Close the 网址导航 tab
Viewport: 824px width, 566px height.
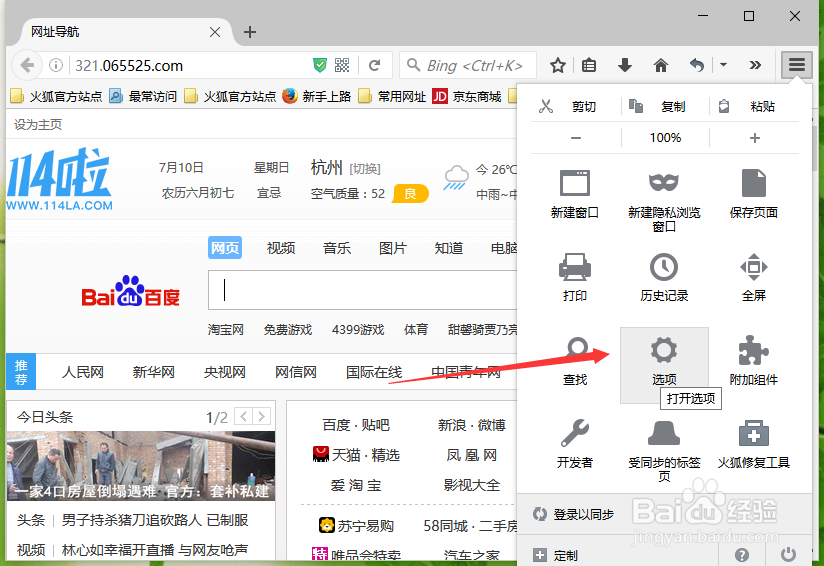coord(214,32)
